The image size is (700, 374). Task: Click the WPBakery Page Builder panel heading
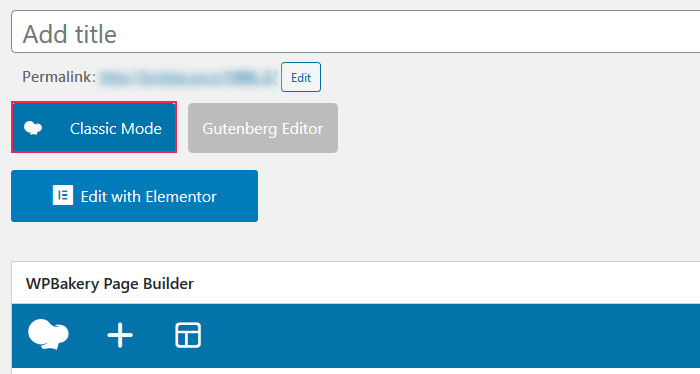click(110, 284)
